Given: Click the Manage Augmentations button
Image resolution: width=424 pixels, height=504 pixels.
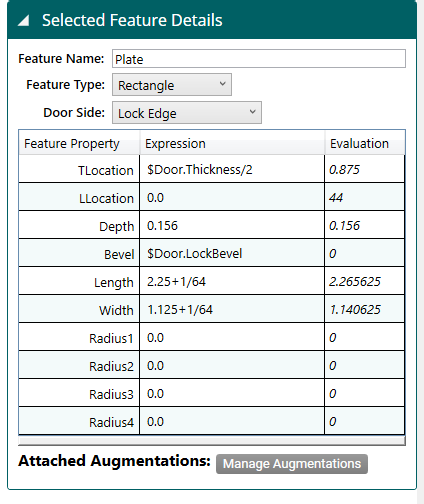Looking at the screenshot, I should pyautogui.click(x=292, y=464).
